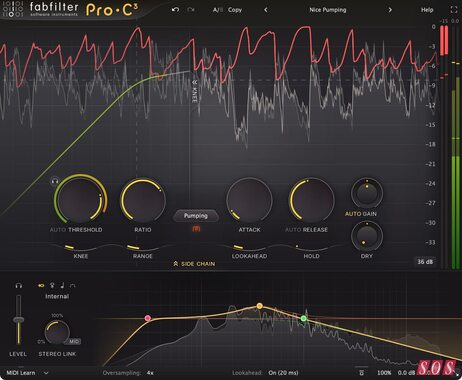Click the Dry mix knob
The height and width of the screenshot is (380, 462).
pyautogui.click(x=367, y=236)
